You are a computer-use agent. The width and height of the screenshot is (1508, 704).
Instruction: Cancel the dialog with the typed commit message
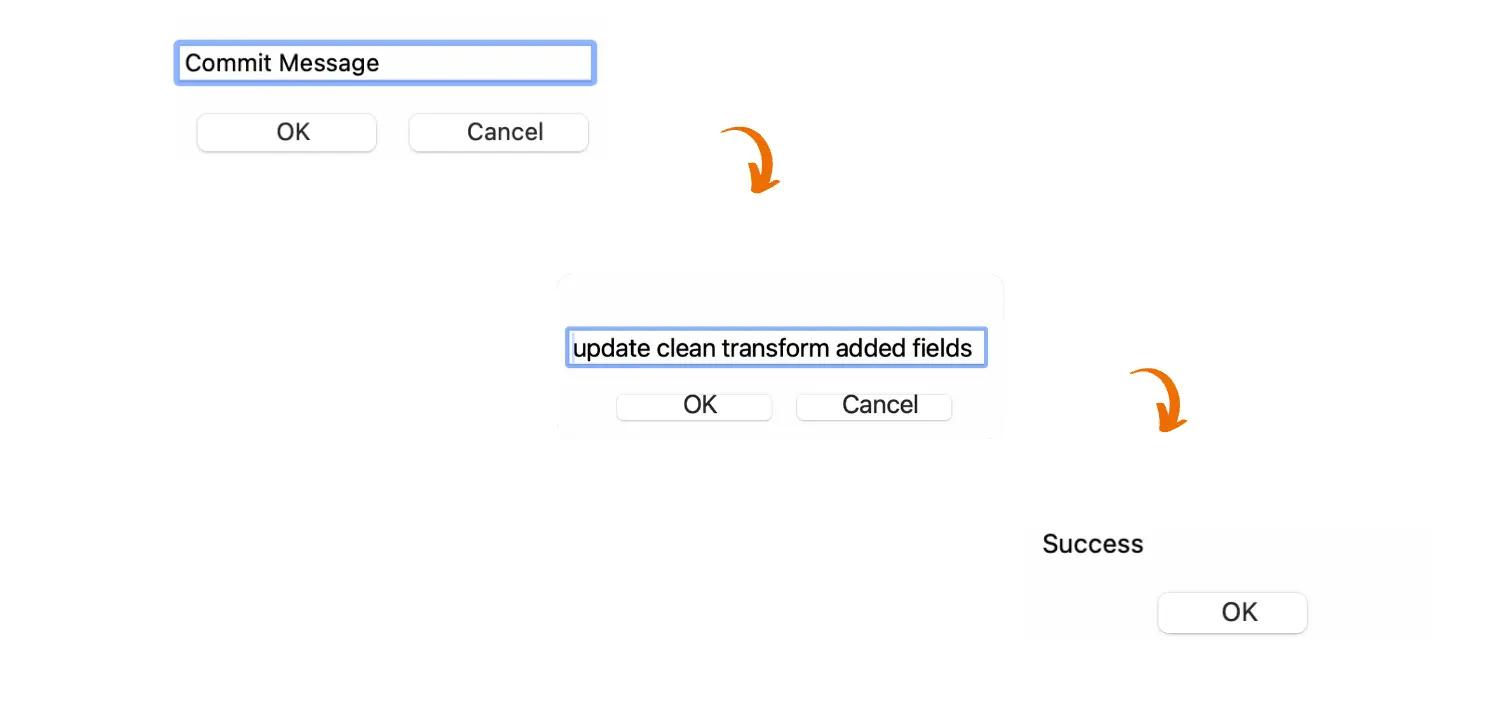874,405
